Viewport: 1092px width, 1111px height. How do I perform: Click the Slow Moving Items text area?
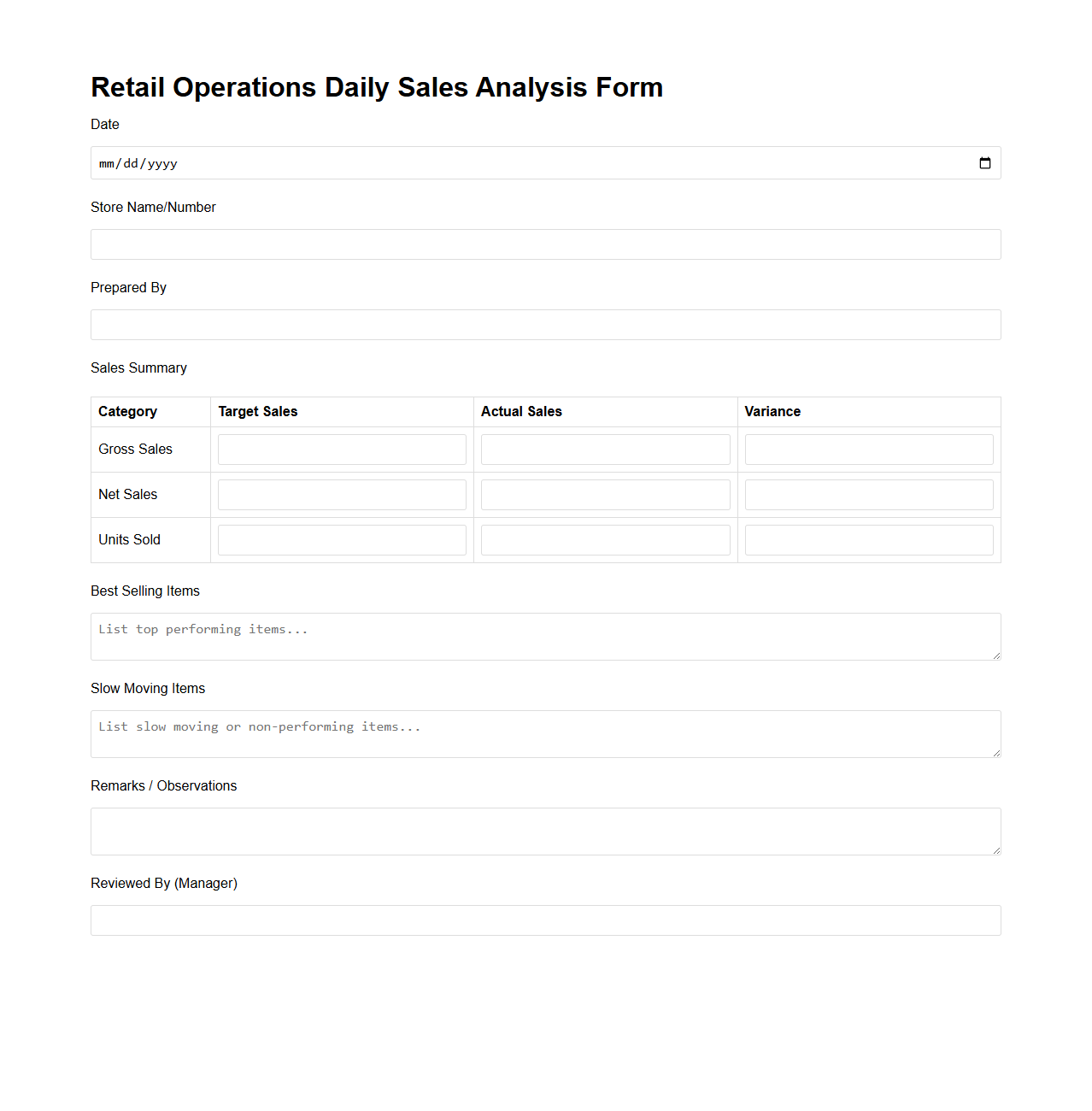coord(545,733)
